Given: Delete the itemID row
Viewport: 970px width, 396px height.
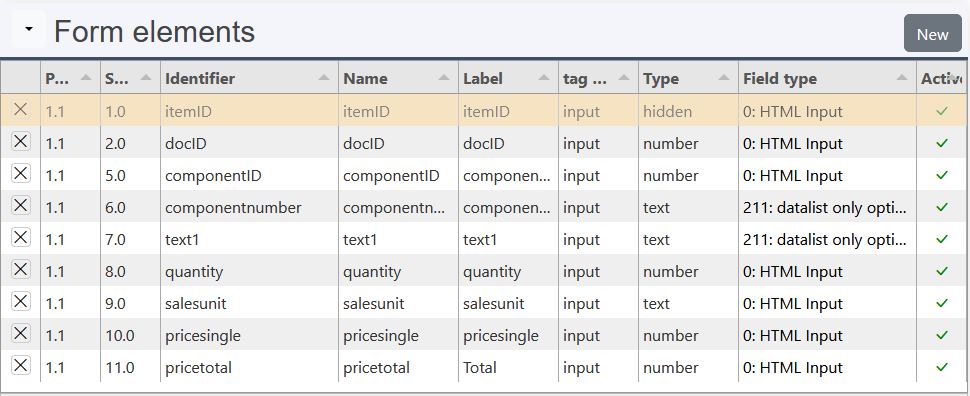Looking at the screenshot, I should [x=20, y=110].
